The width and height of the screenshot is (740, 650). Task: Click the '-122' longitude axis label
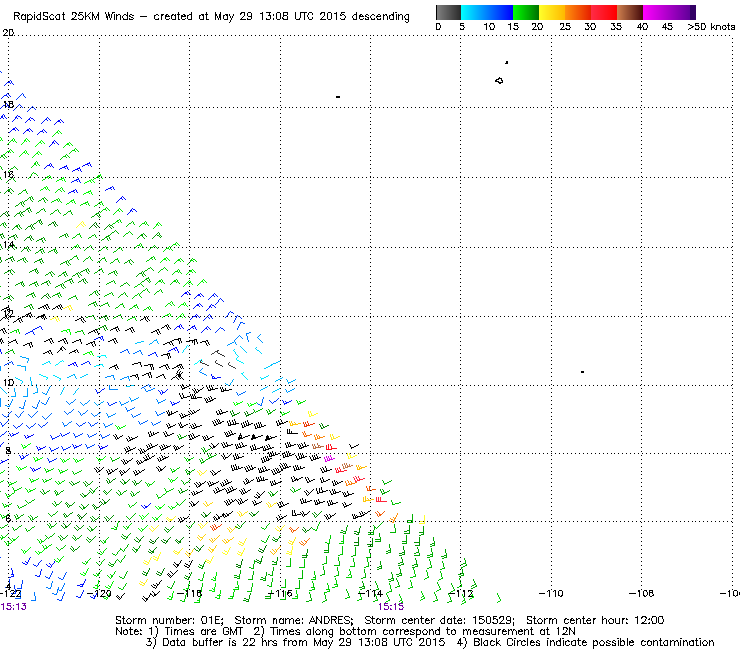(11, 593)
